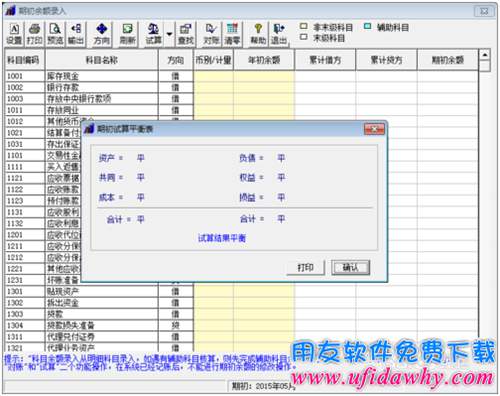Select row 1301 贴现资产
The image size is (500, 396).
point(242,291)
